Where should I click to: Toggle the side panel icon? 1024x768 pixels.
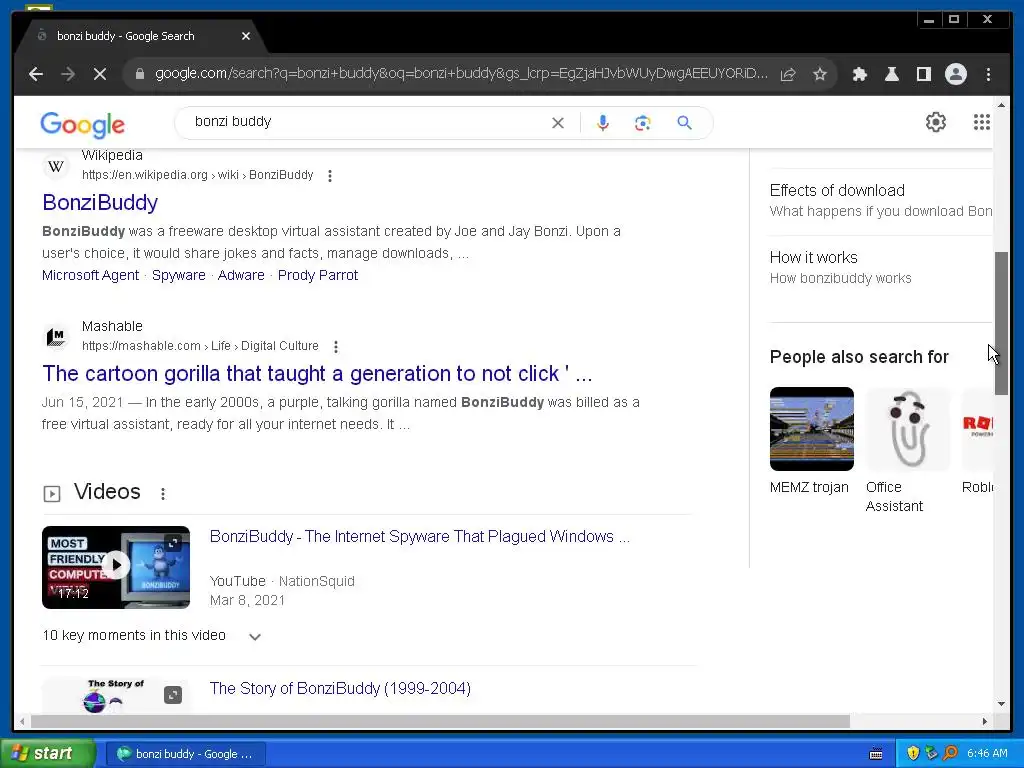pyautogui.click(x=923, y=74)
